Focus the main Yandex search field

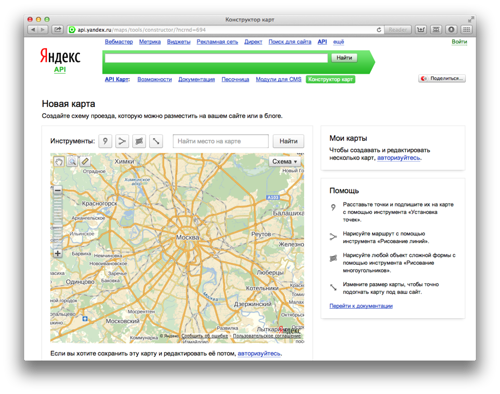coord(216,58)
